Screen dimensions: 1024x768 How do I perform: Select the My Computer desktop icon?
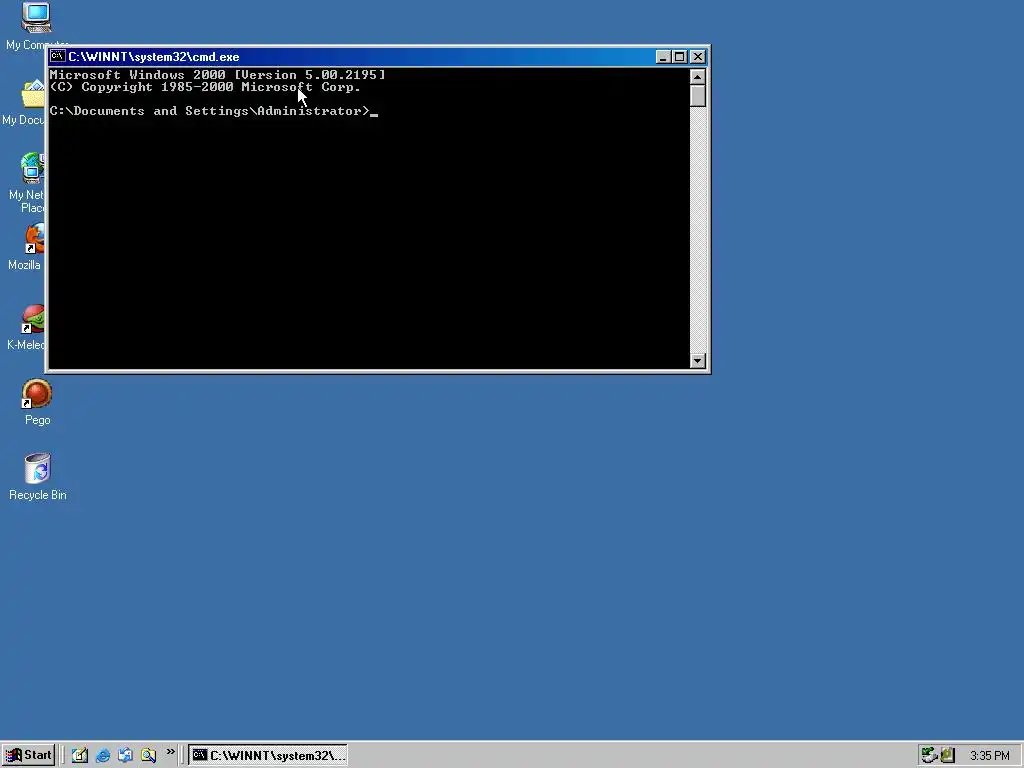pyautogui.click(x=36, y=26)
